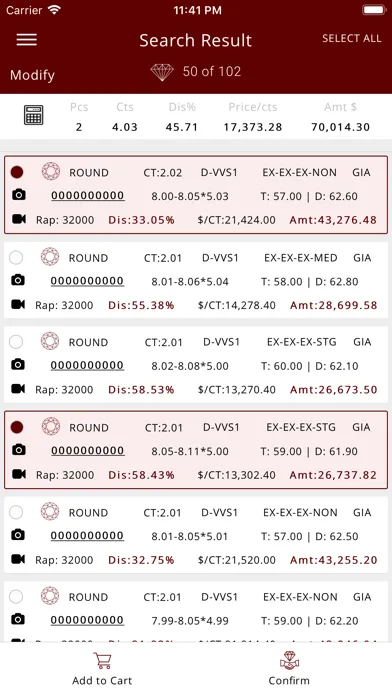Image resolution: width=392 pixels, height=696 pixels.
Task: Select the Amt:43,255.20 diamond radio button
Action: coord(16,512)
